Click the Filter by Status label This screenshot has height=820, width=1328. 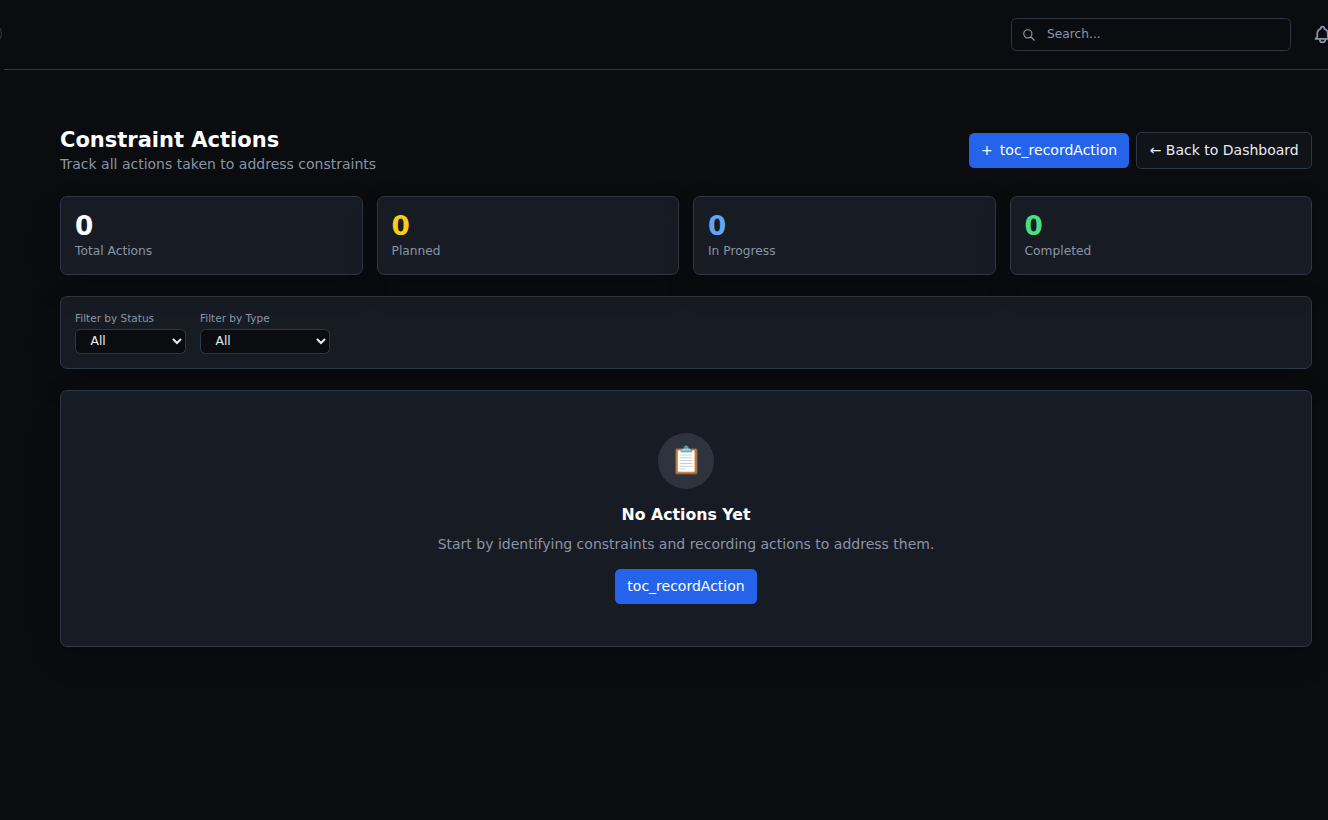[x=115, y=318]
